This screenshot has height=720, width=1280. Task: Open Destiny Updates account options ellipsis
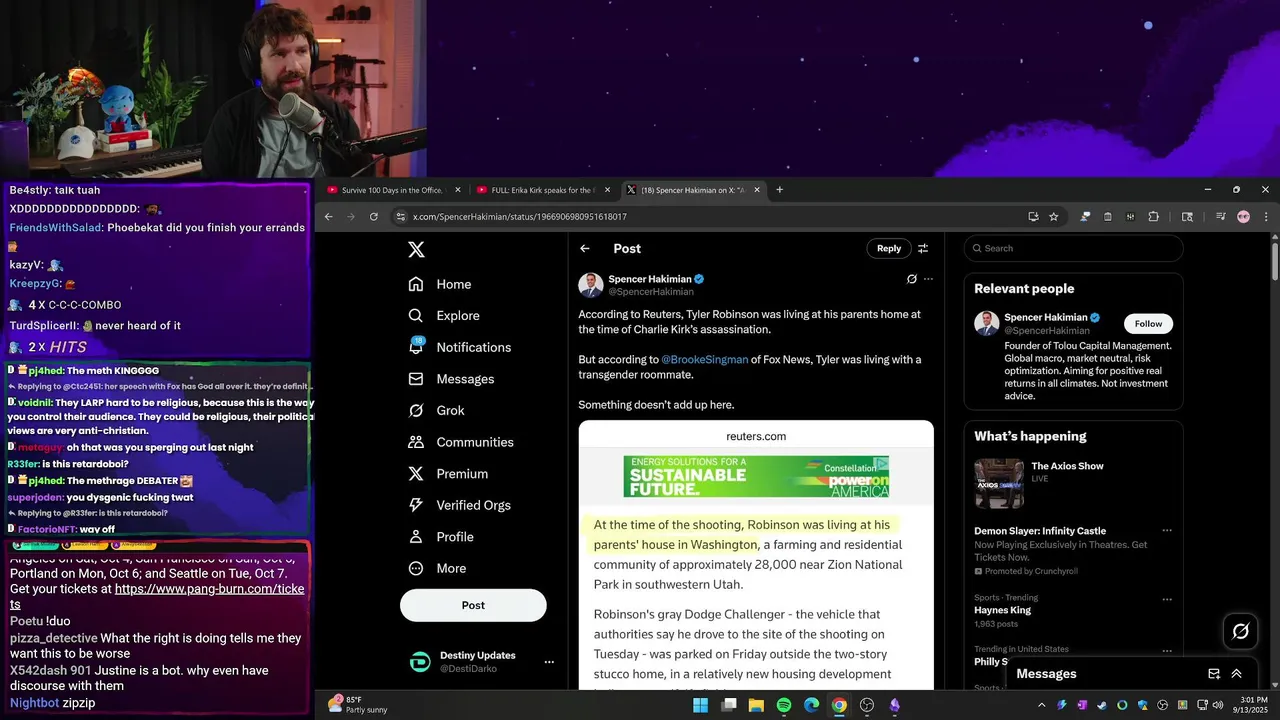point(548,662)
